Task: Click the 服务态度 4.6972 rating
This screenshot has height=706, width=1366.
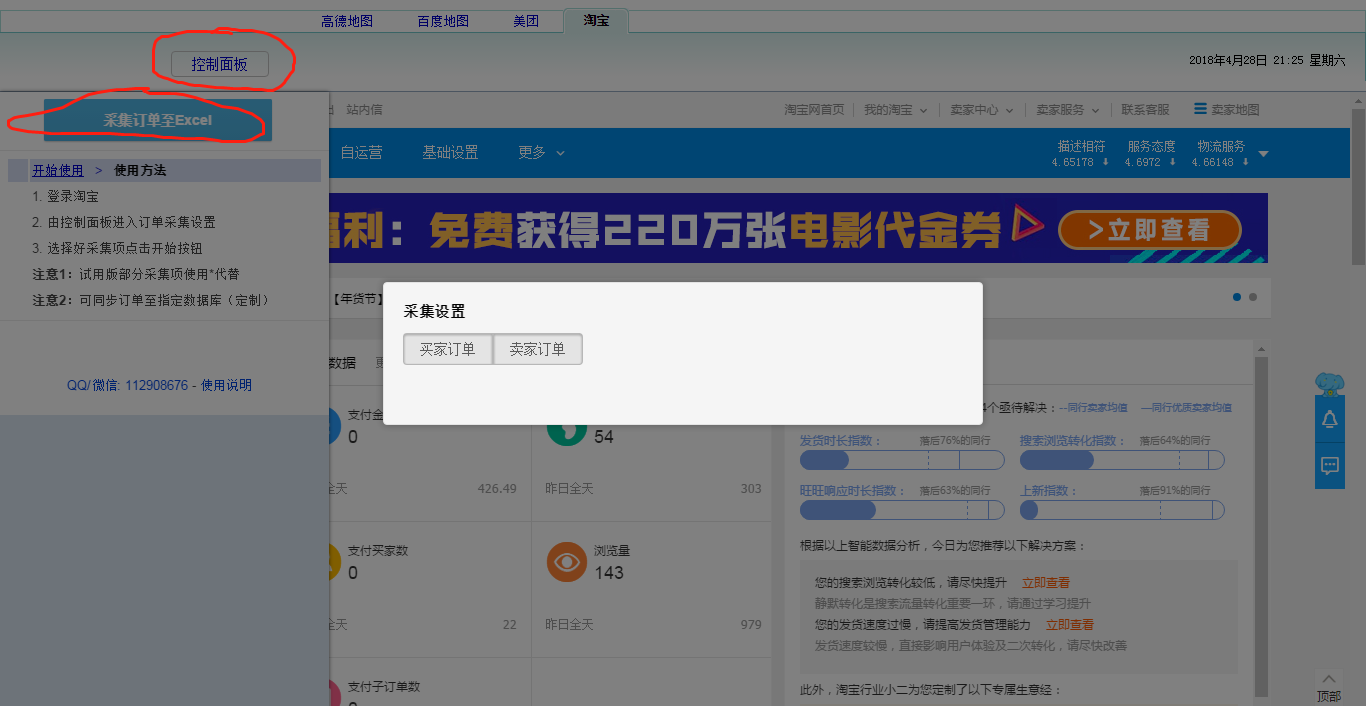Action: 1151,154
